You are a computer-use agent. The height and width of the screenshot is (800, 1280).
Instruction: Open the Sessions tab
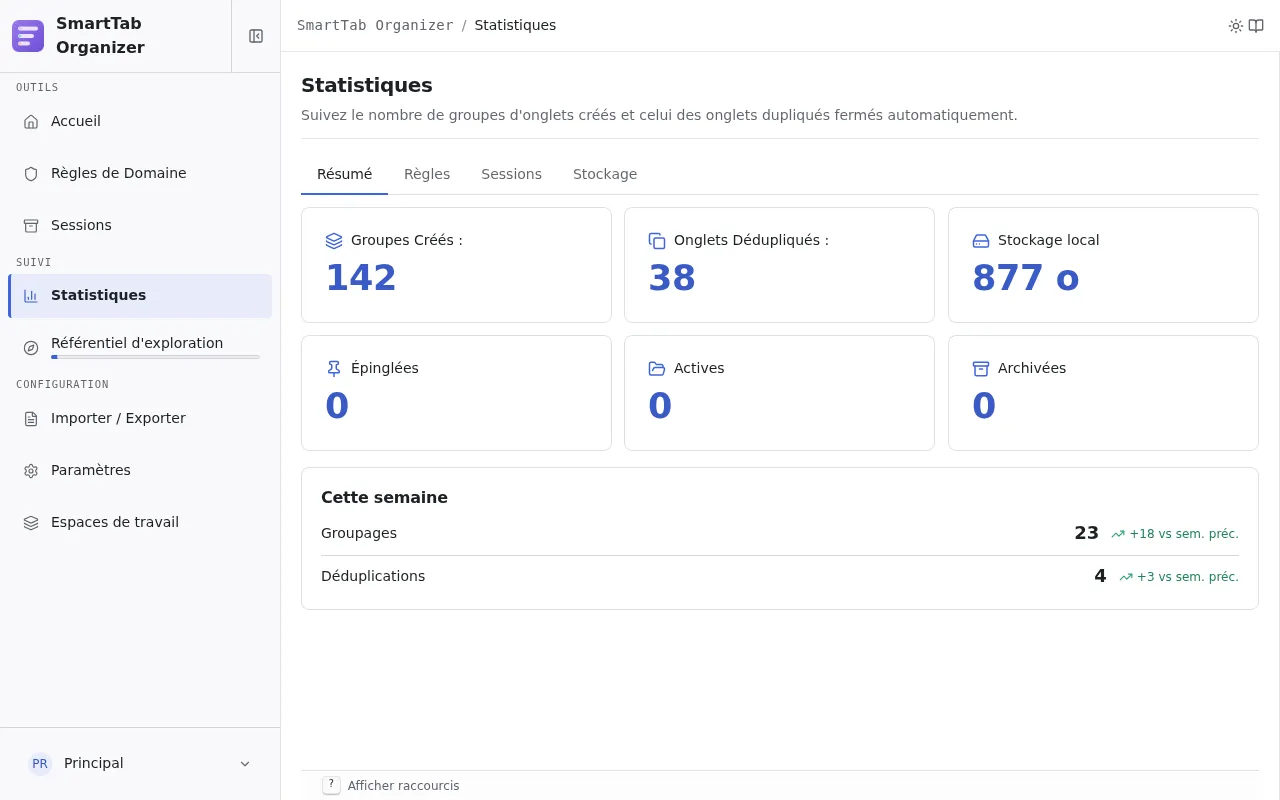click(511, 174)
